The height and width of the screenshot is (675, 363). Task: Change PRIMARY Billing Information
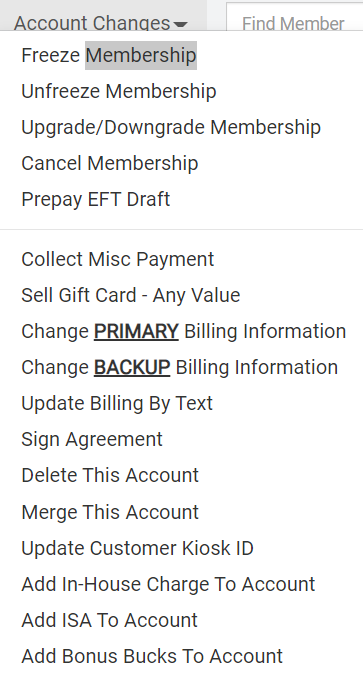click(x=183, y=331)
